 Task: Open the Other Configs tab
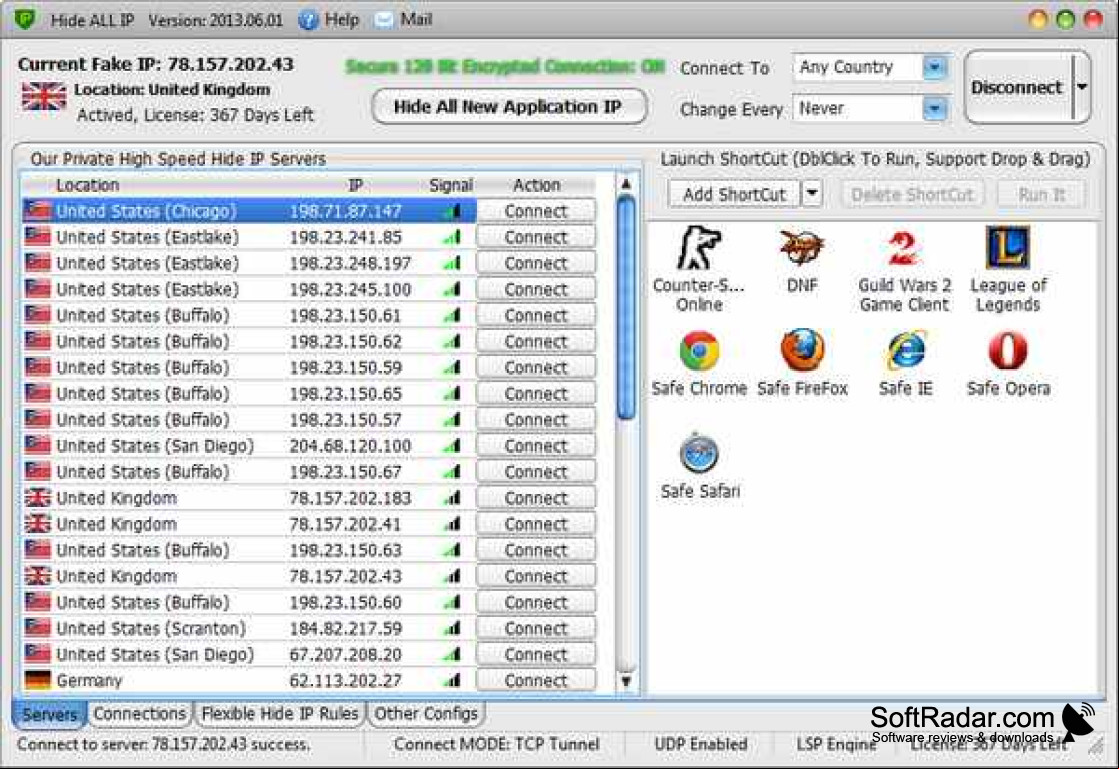tap(425, 713)
